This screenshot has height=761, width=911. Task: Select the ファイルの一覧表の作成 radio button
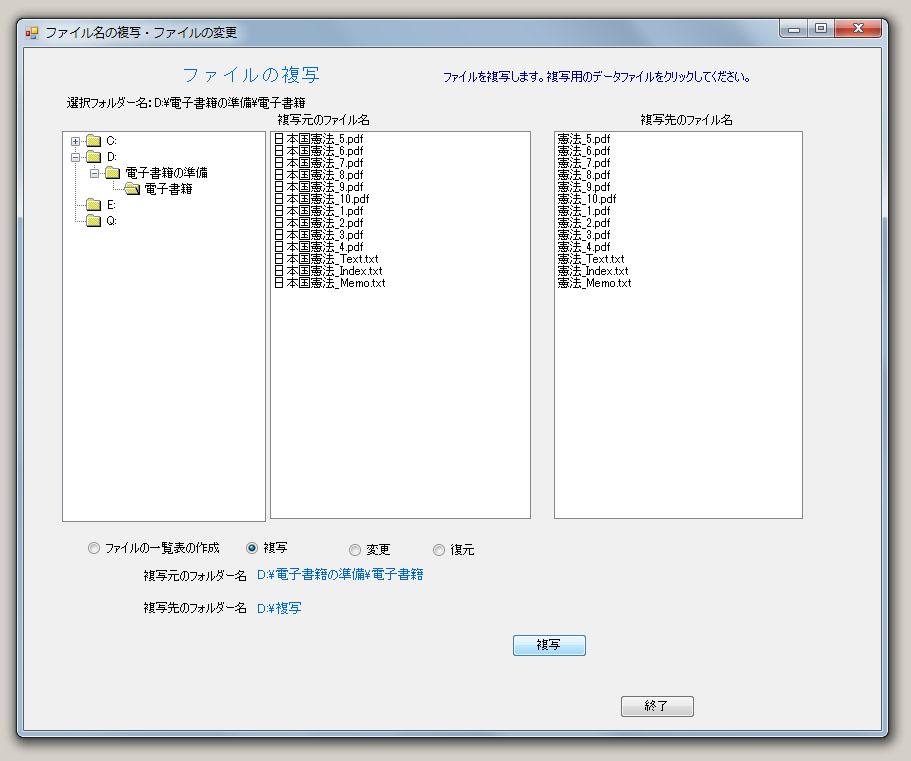(x=94, y=548)
